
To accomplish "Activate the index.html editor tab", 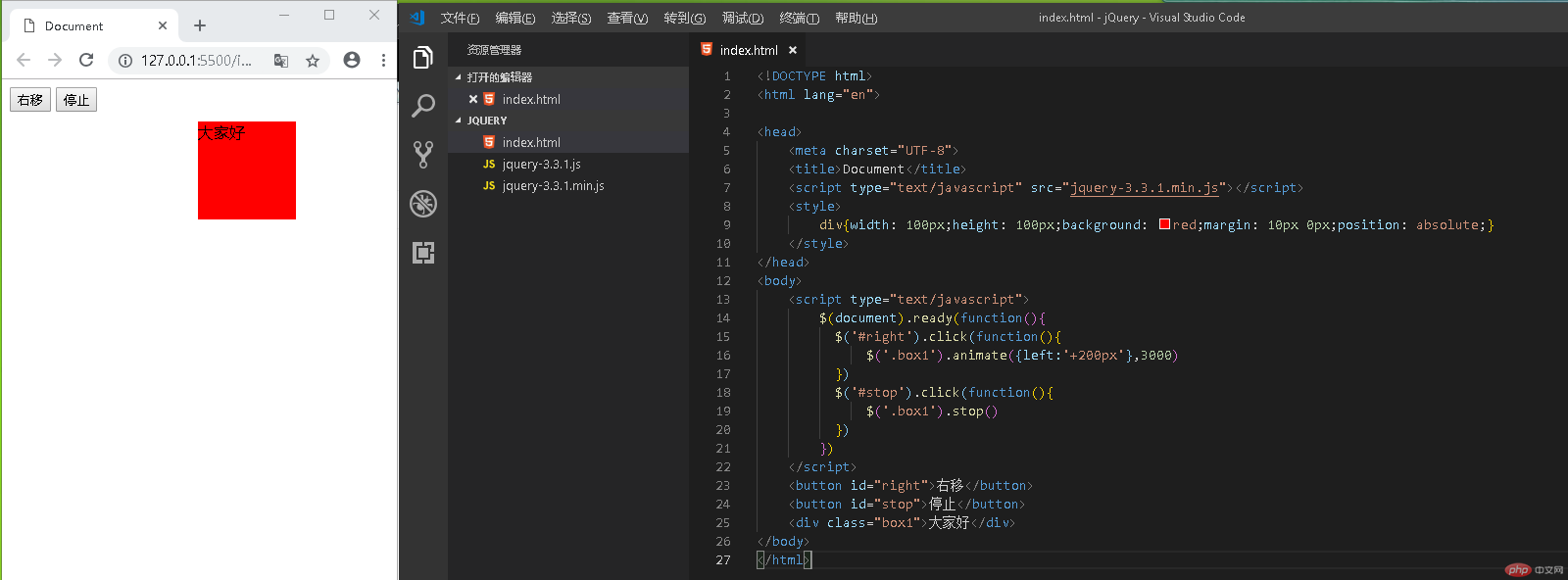I will point(749,50).
